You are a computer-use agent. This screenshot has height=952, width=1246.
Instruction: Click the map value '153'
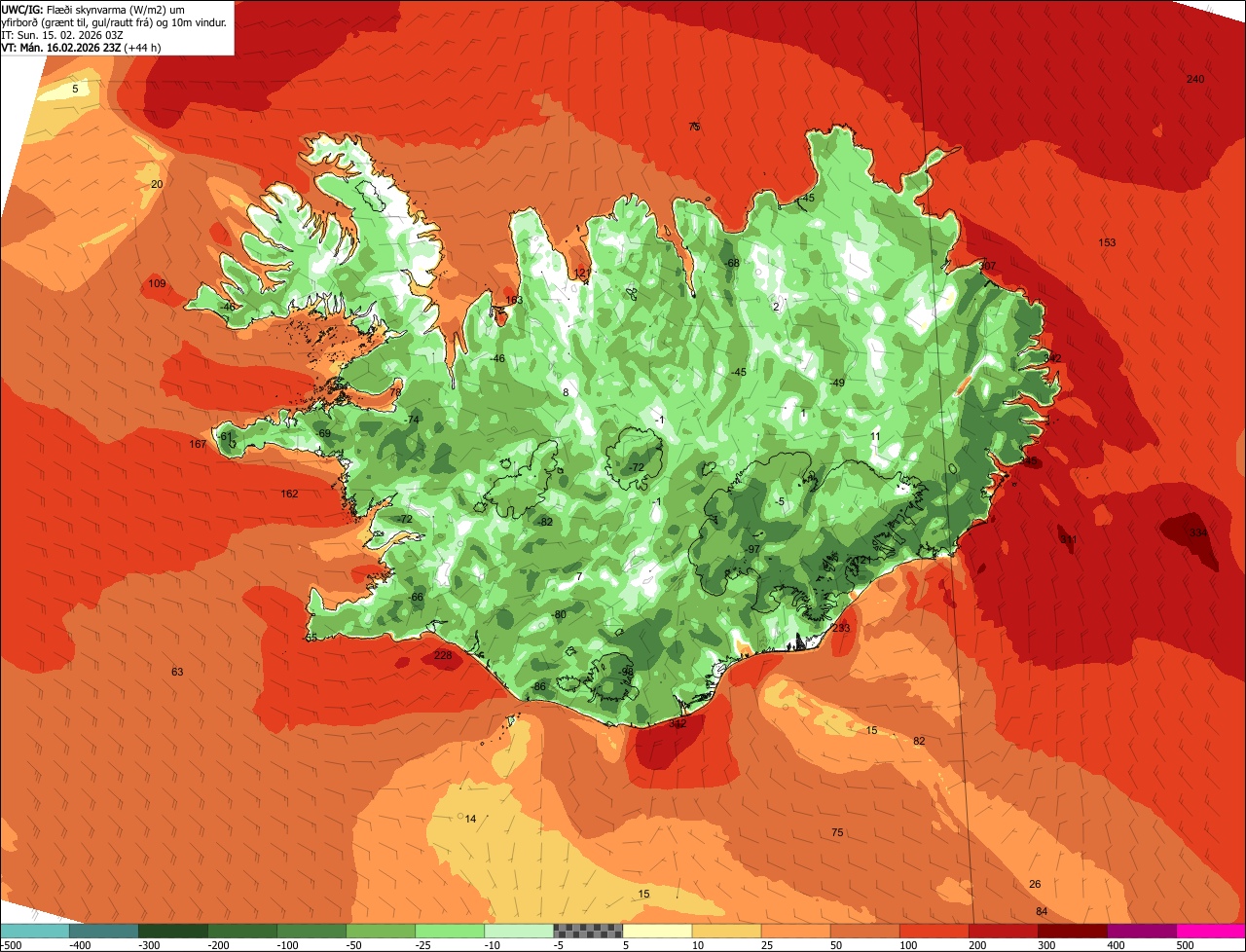[1107, 242]
